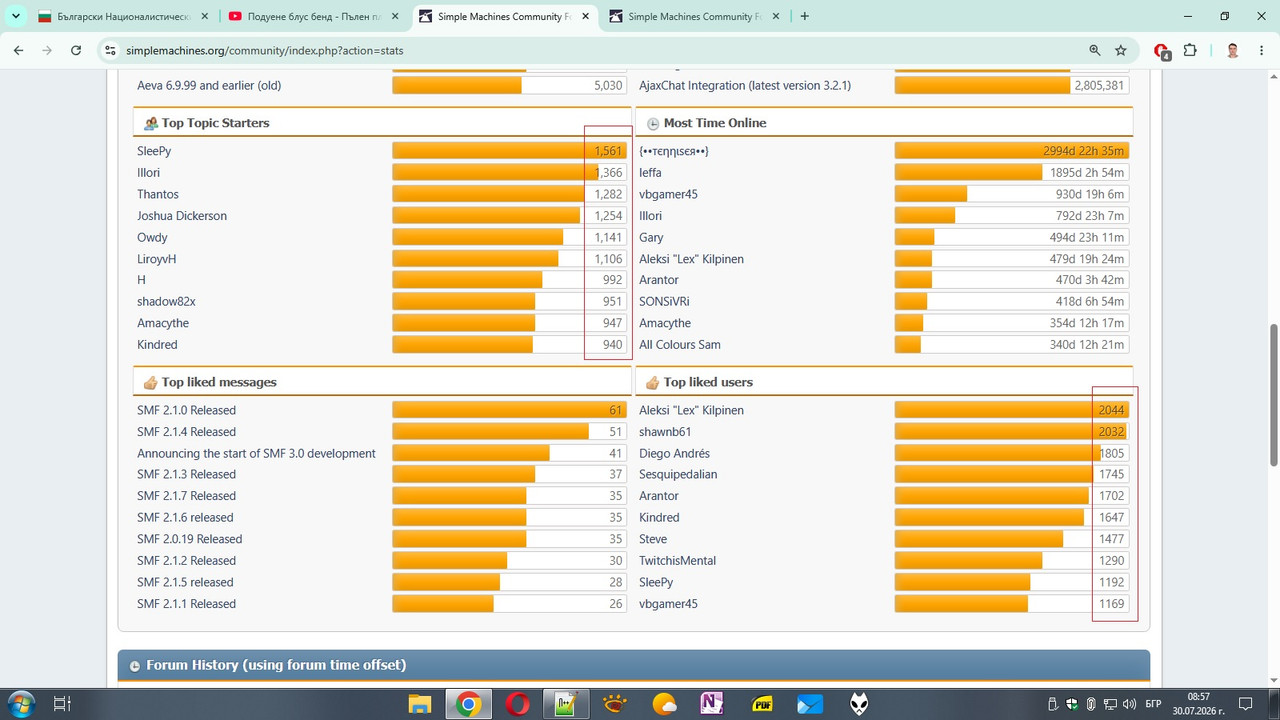Open shawnb61's profile link

[665, 432]
